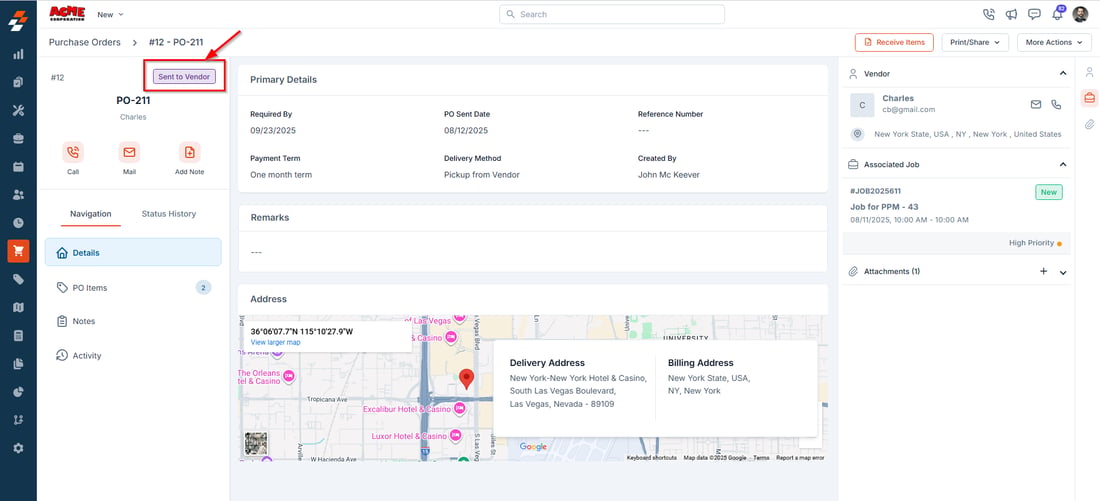1100x501 pixels.
Task: Click the Receive Items button
Action: [x=894, y=42]
